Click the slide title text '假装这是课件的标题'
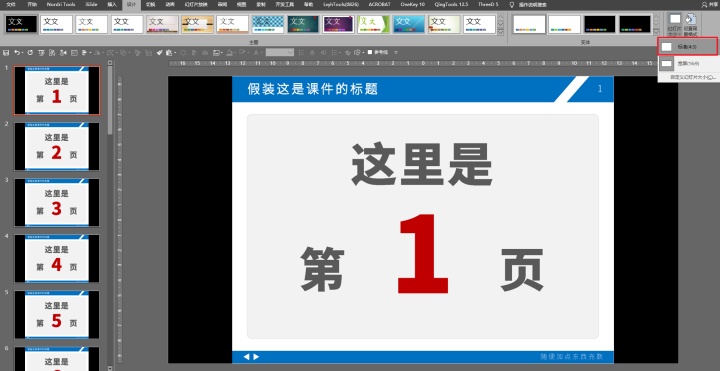The image size is (720, 371). pos(313,89)
